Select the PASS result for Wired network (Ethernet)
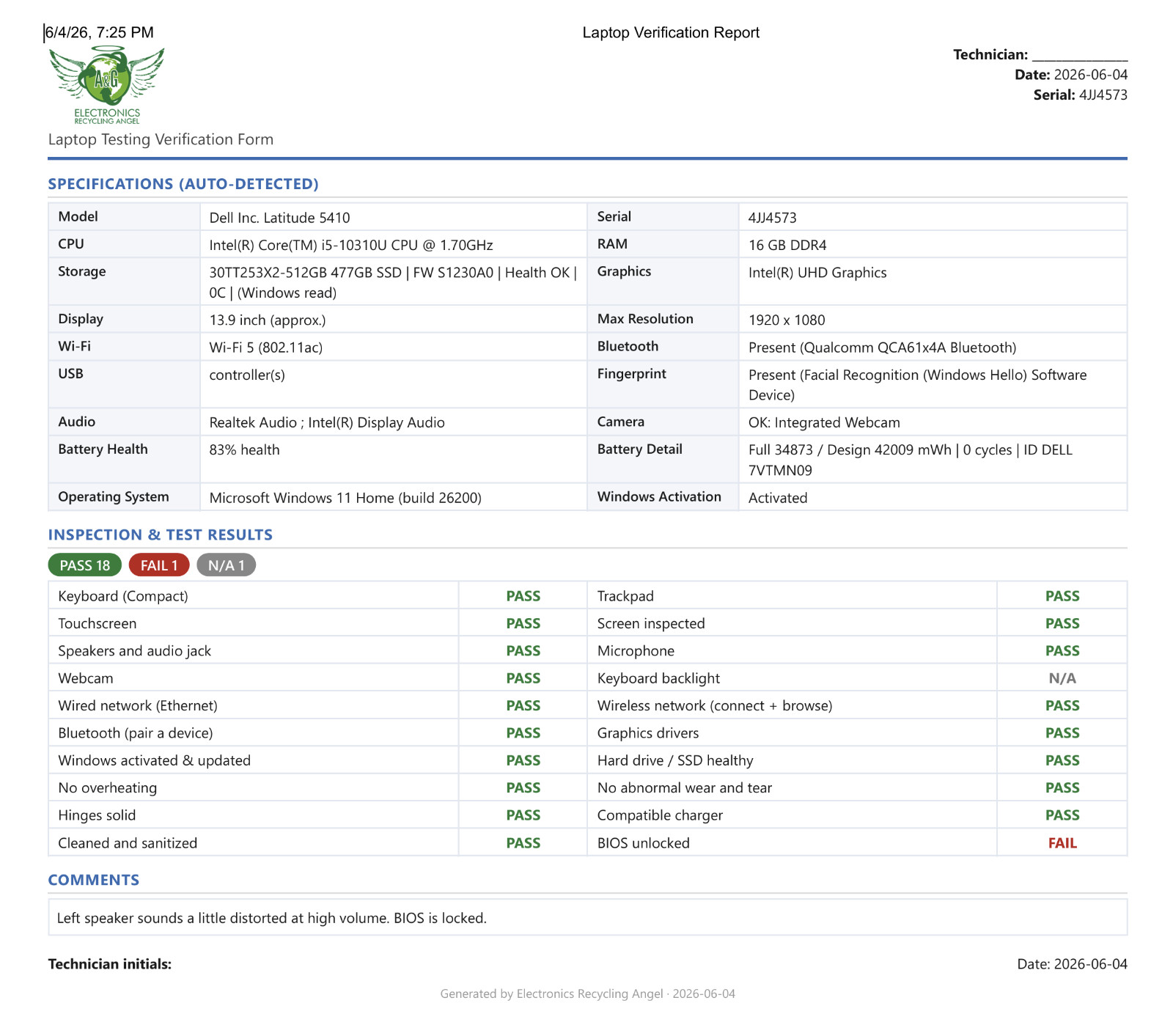The height and width of the screenshot is (1036, 1173). (x=523, y=705)
